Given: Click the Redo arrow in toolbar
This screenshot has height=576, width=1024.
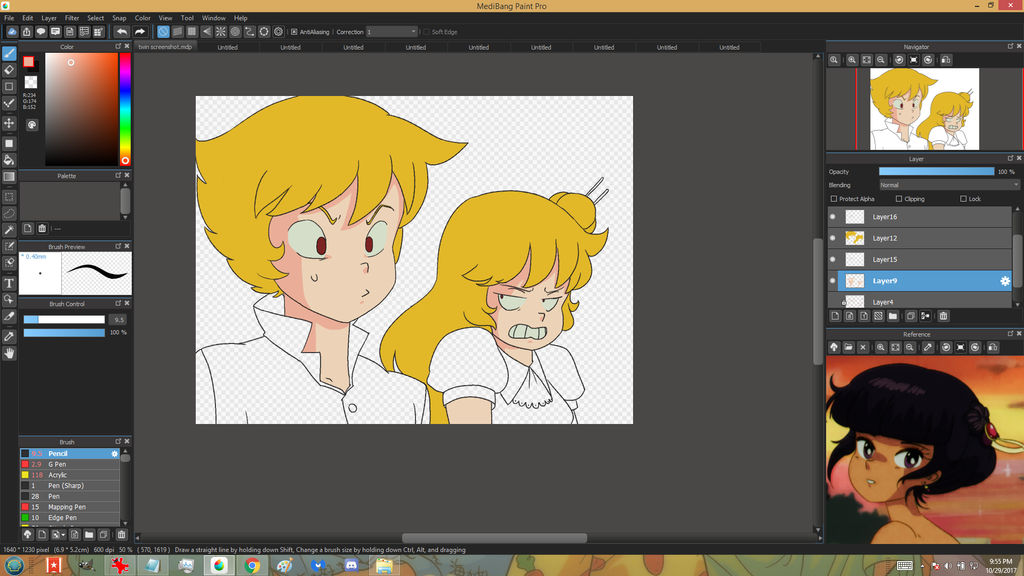Looking at the screenshot, I should (140, 31).
